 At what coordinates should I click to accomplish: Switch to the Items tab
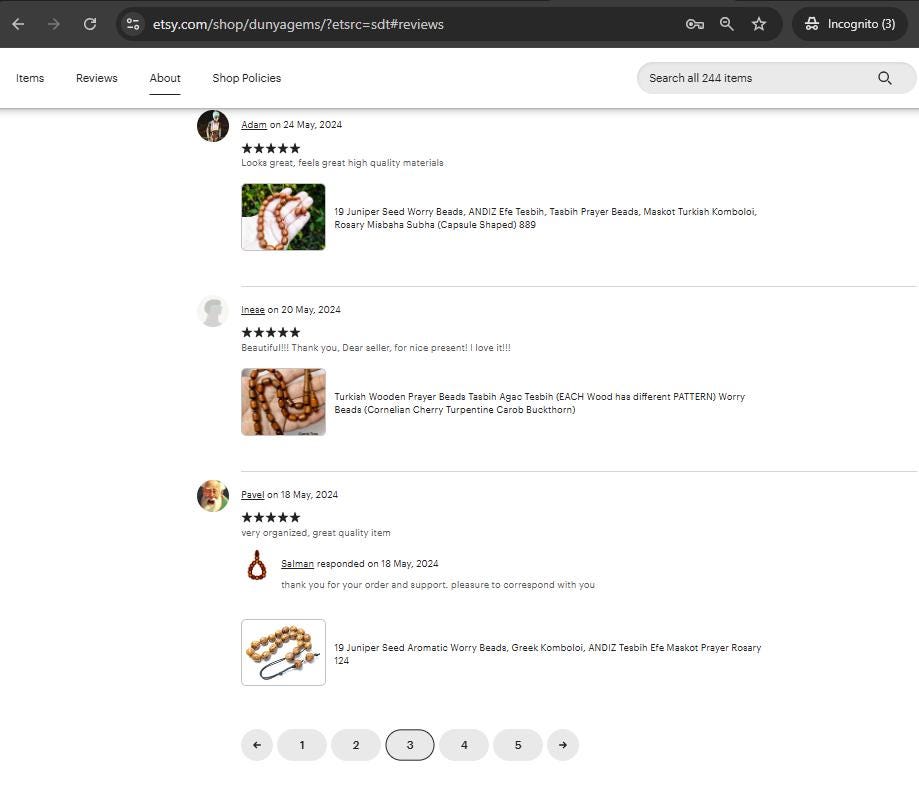click(30, 78)
